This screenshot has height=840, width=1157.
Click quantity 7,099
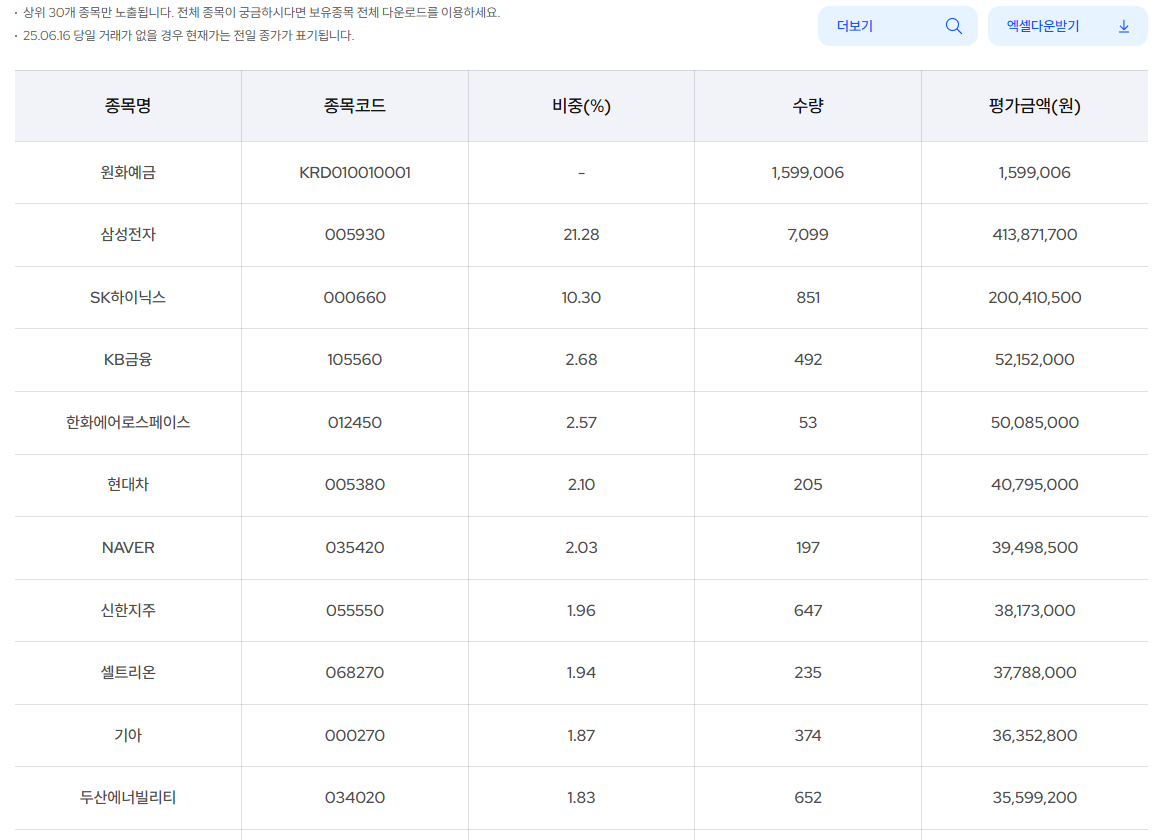tap(808, 235)
